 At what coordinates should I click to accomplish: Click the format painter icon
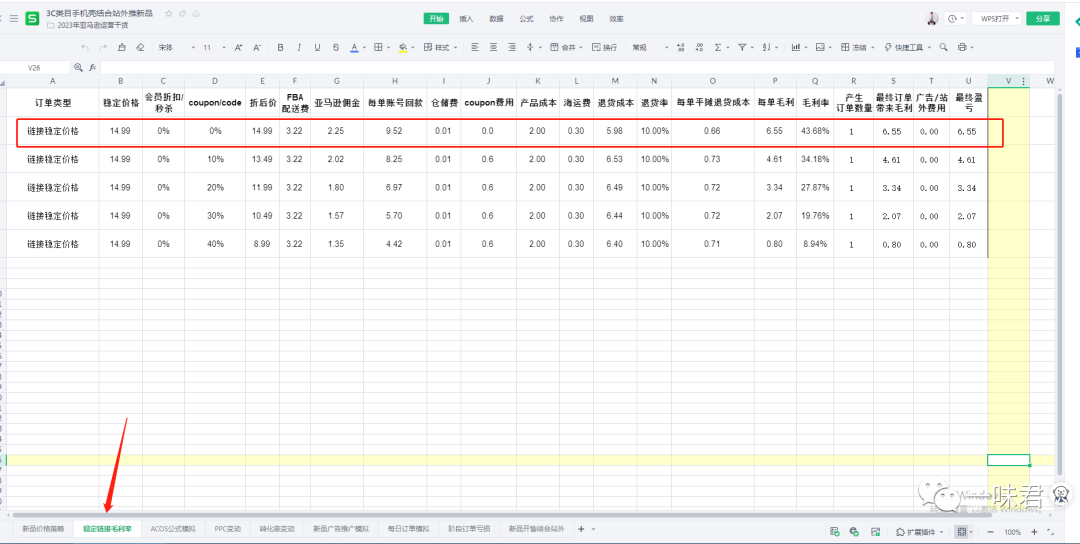tap(122, 47)
